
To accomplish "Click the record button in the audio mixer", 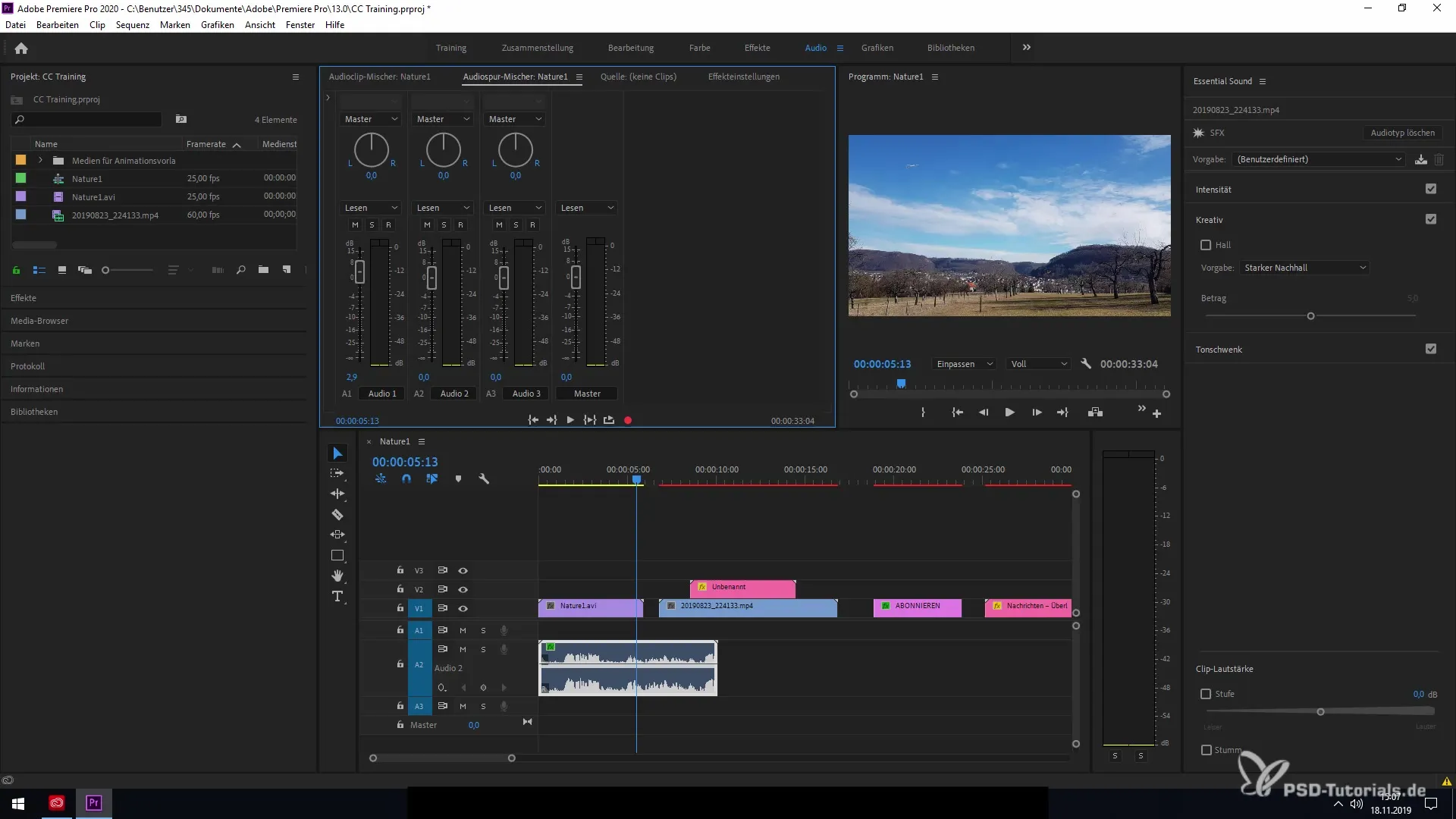I will (x=628, y=420).
